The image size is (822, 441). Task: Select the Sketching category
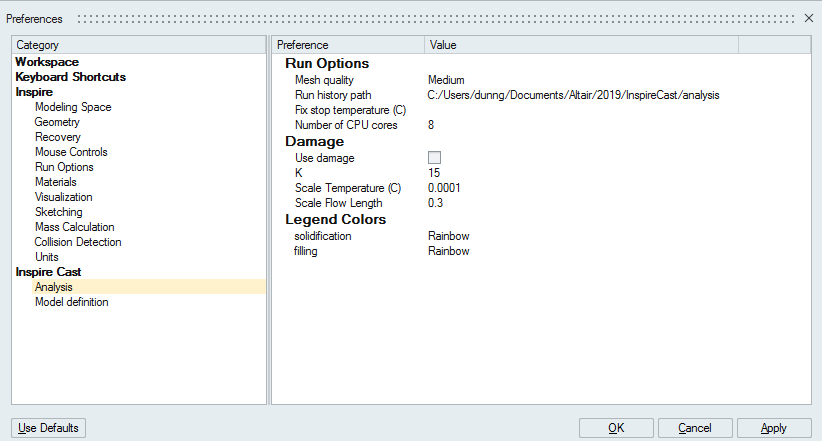pyautogui.click(x=58, y=212)
